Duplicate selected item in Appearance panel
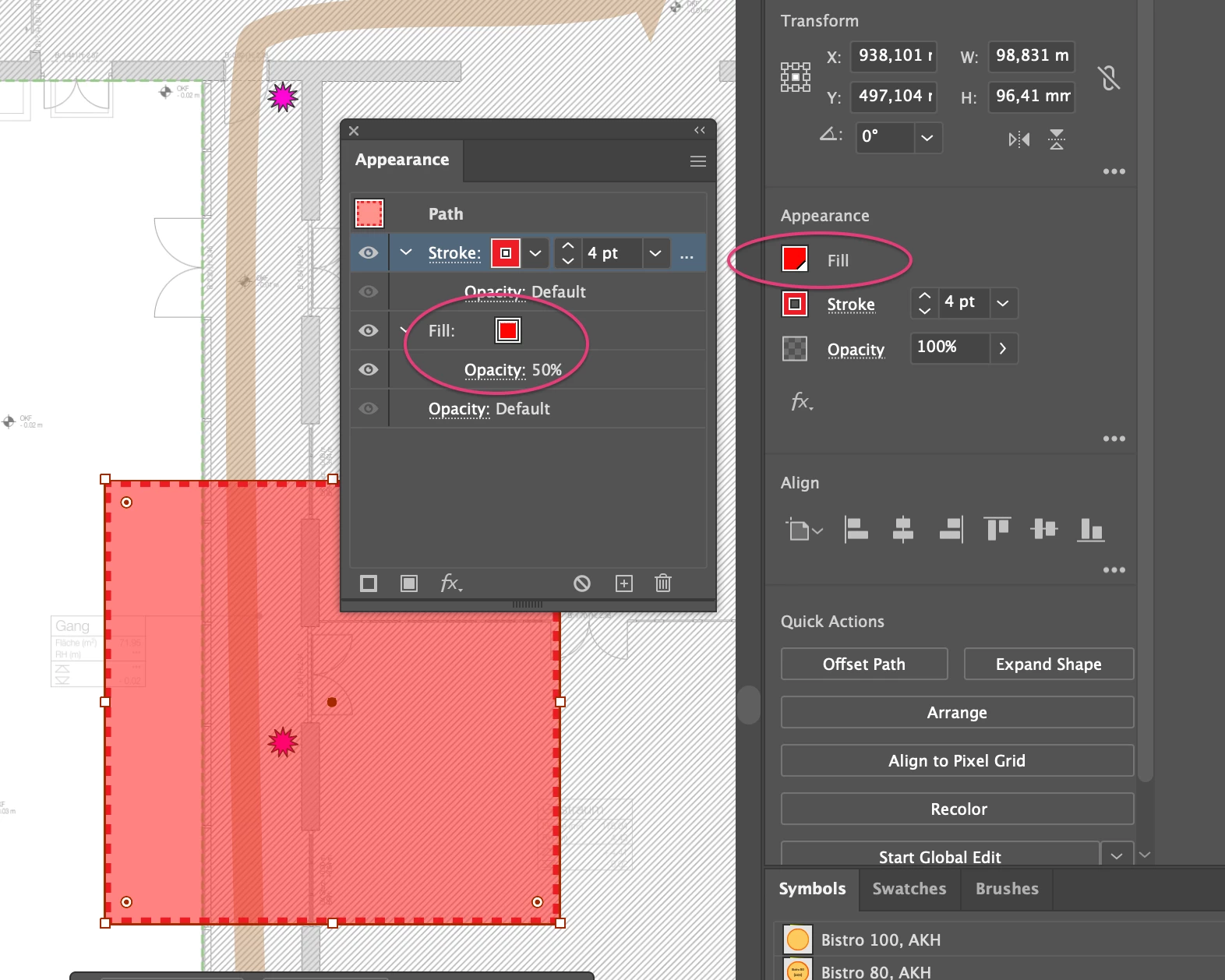Image resolution: width=1225 pixels, height=980 pixels. (624, 583)
